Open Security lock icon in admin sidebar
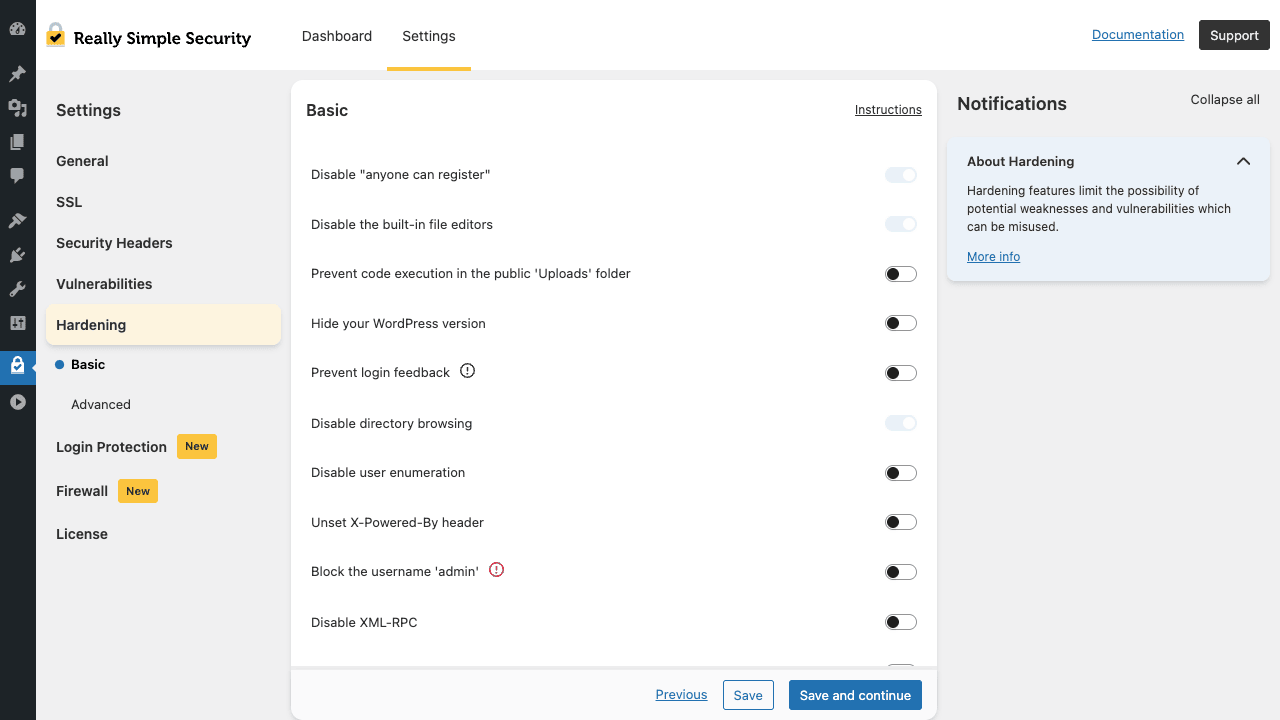Viewport: 1280px width, 720px height. 17,366
